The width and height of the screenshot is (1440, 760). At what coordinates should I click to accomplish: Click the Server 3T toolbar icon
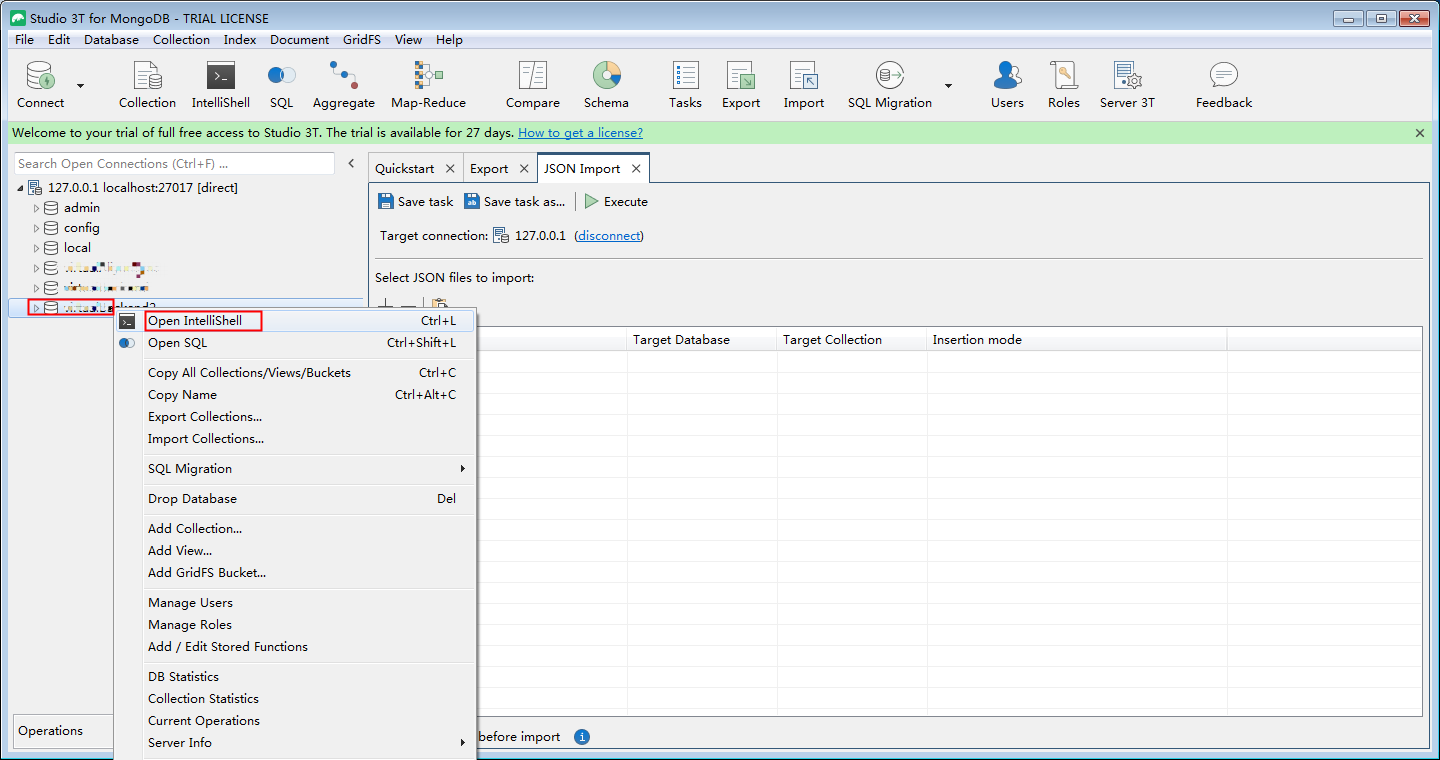point(1127,76)
